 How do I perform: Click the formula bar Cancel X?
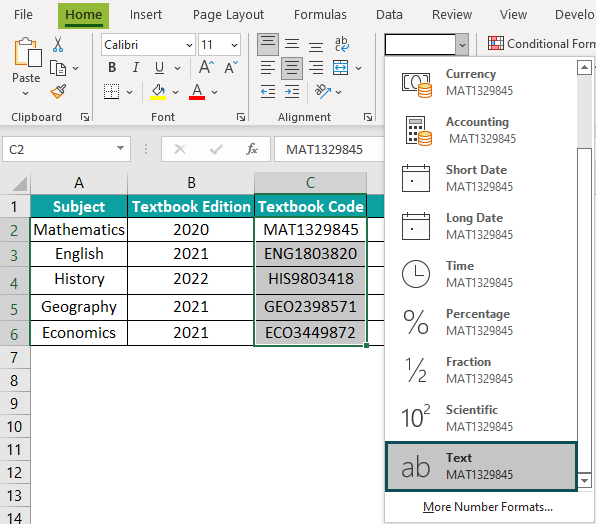[x=180, y=149]
